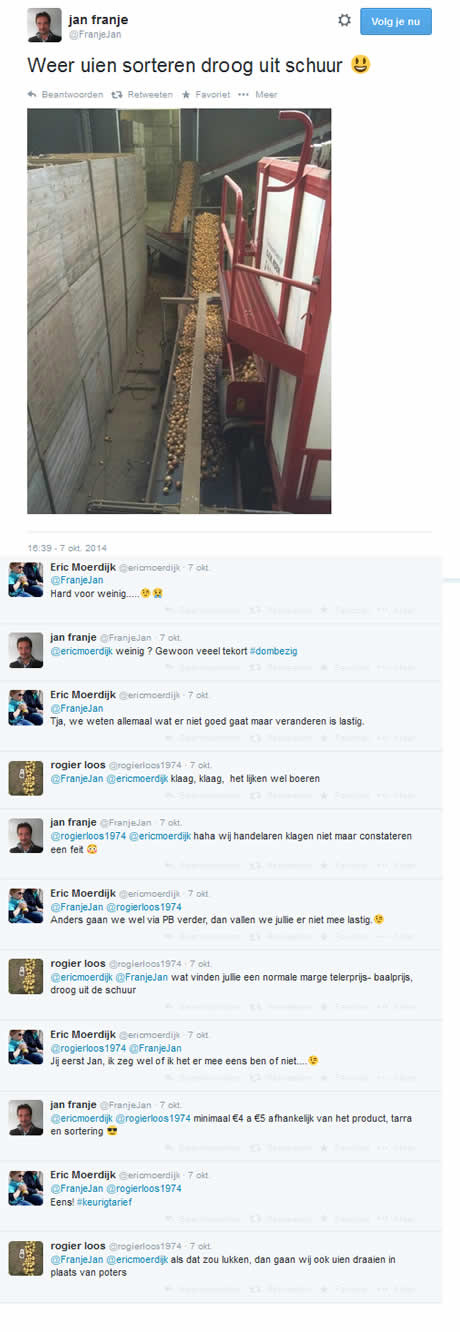Image resolution: width=460 pixels, height=1332 pixels.
Task: Click Eric Moerdijk avatar in first reply
Action: pyautogui.click(x=25, y=580)
